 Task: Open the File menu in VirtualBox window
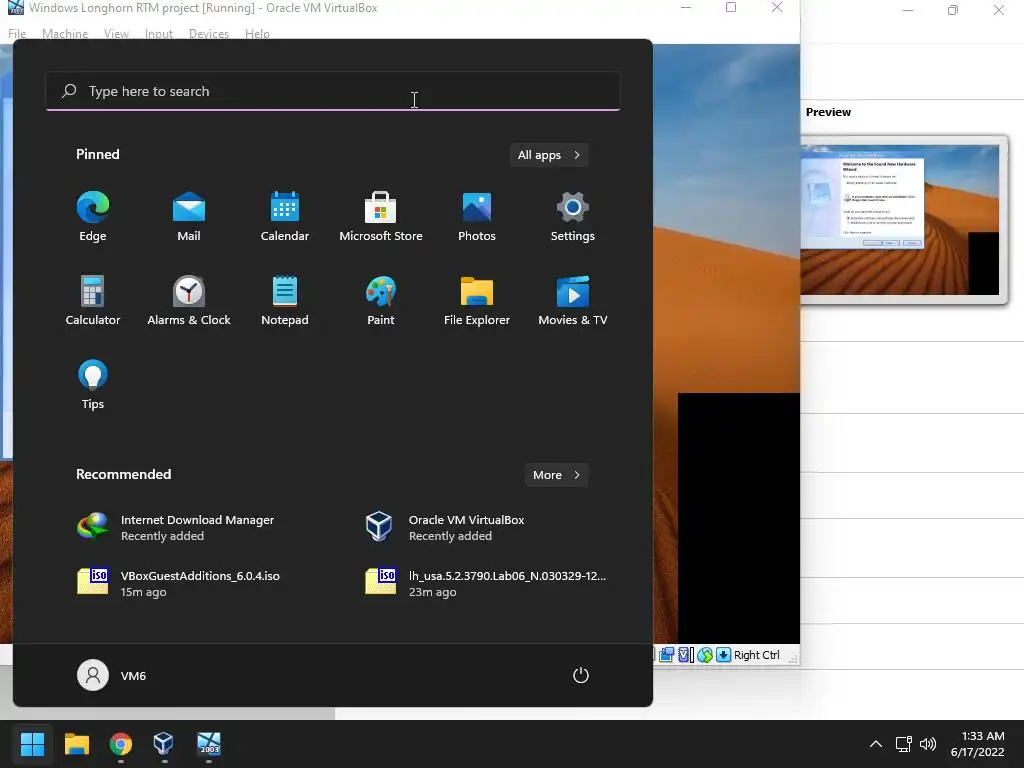(x=17, y=33)
